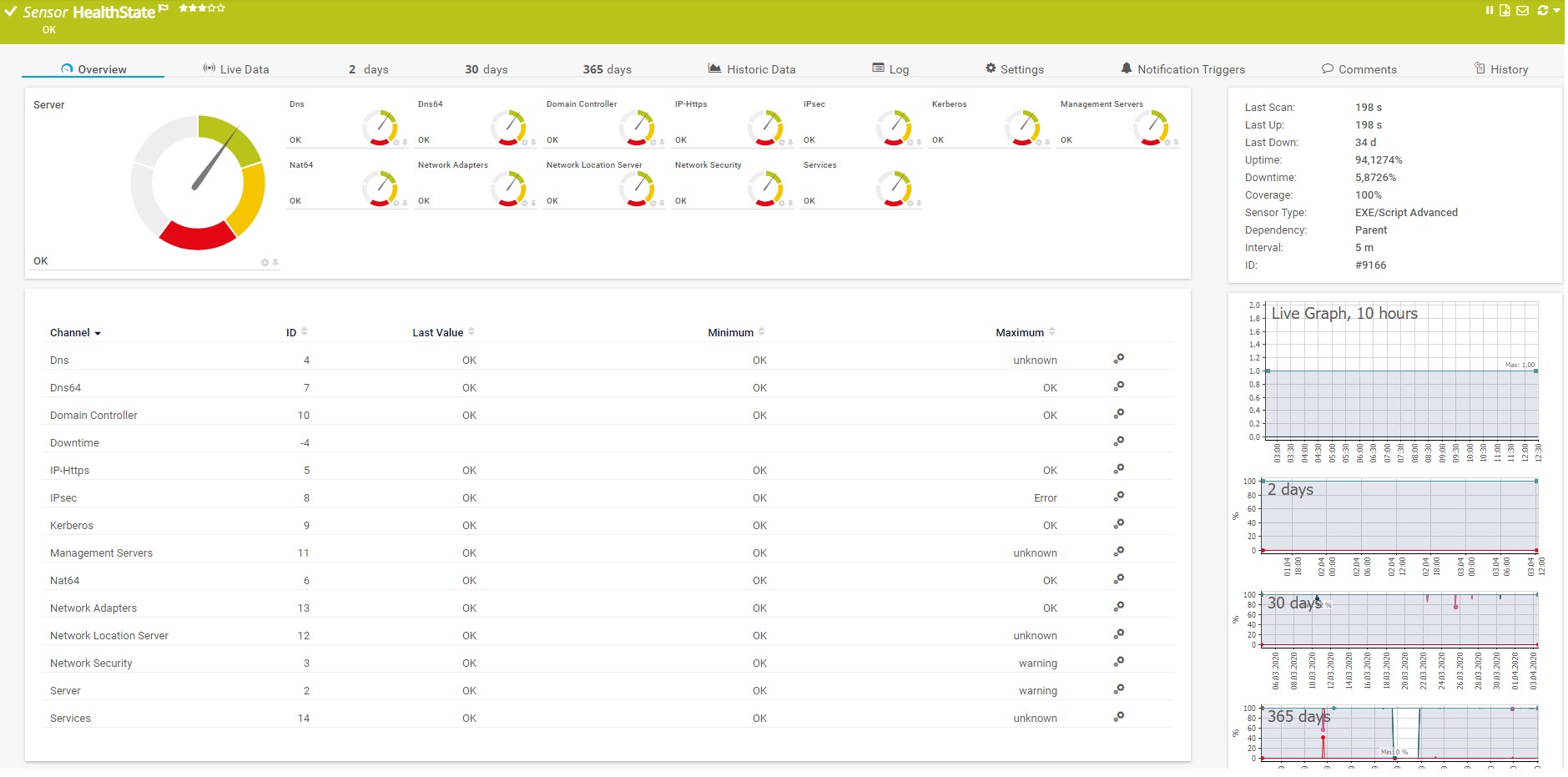1568x777 pixels.
Task: Click the refresh scan icon
Action: click(1542, 10)
